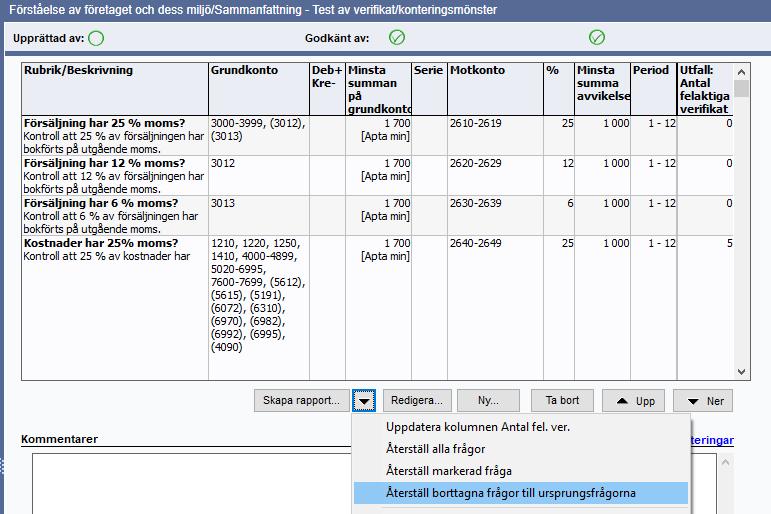Click the empty circle next to Upprättad av
This screenshot has width=771, height=514.
(96, 38)
